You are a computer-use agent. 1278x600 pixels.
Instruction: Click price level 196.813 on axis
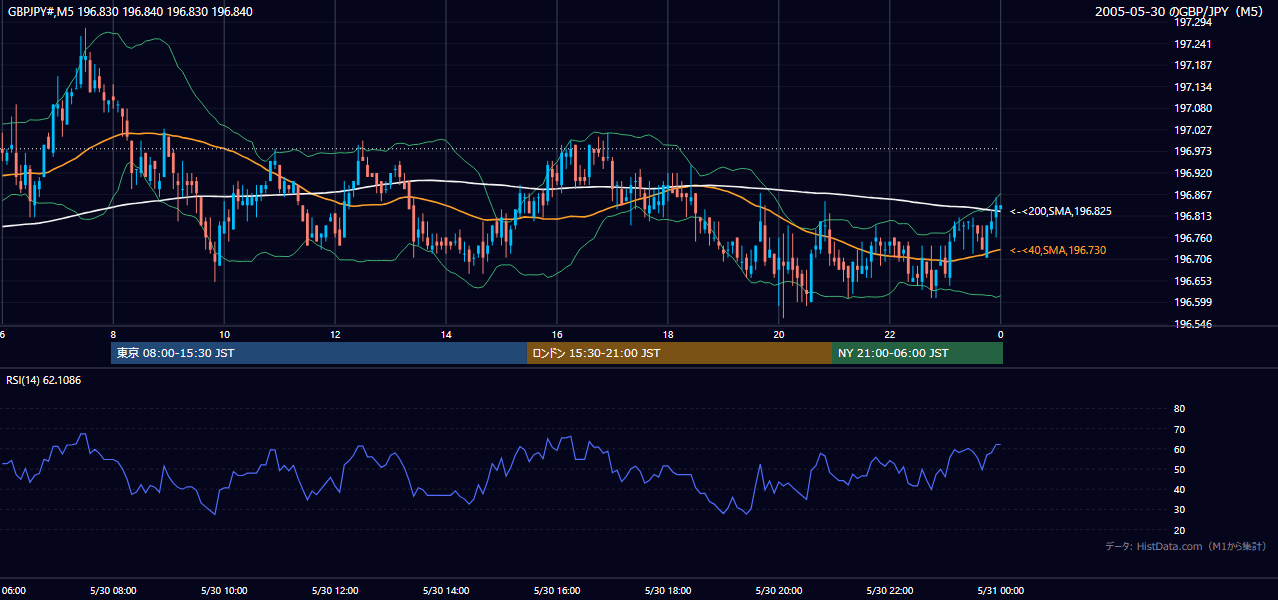[x=1193, y=216]
